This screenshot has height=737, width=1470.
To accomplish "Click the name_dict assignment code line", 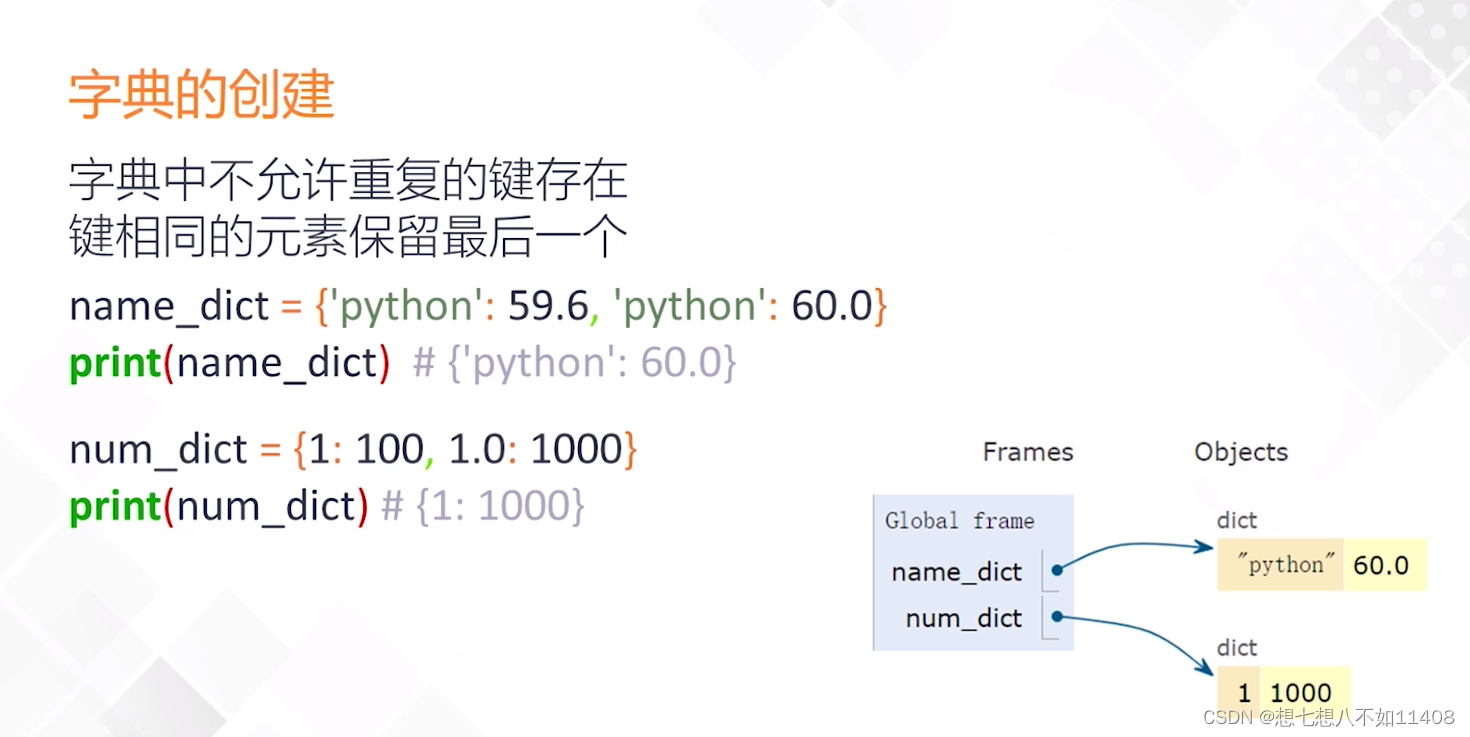I will [x=478, y=306].
